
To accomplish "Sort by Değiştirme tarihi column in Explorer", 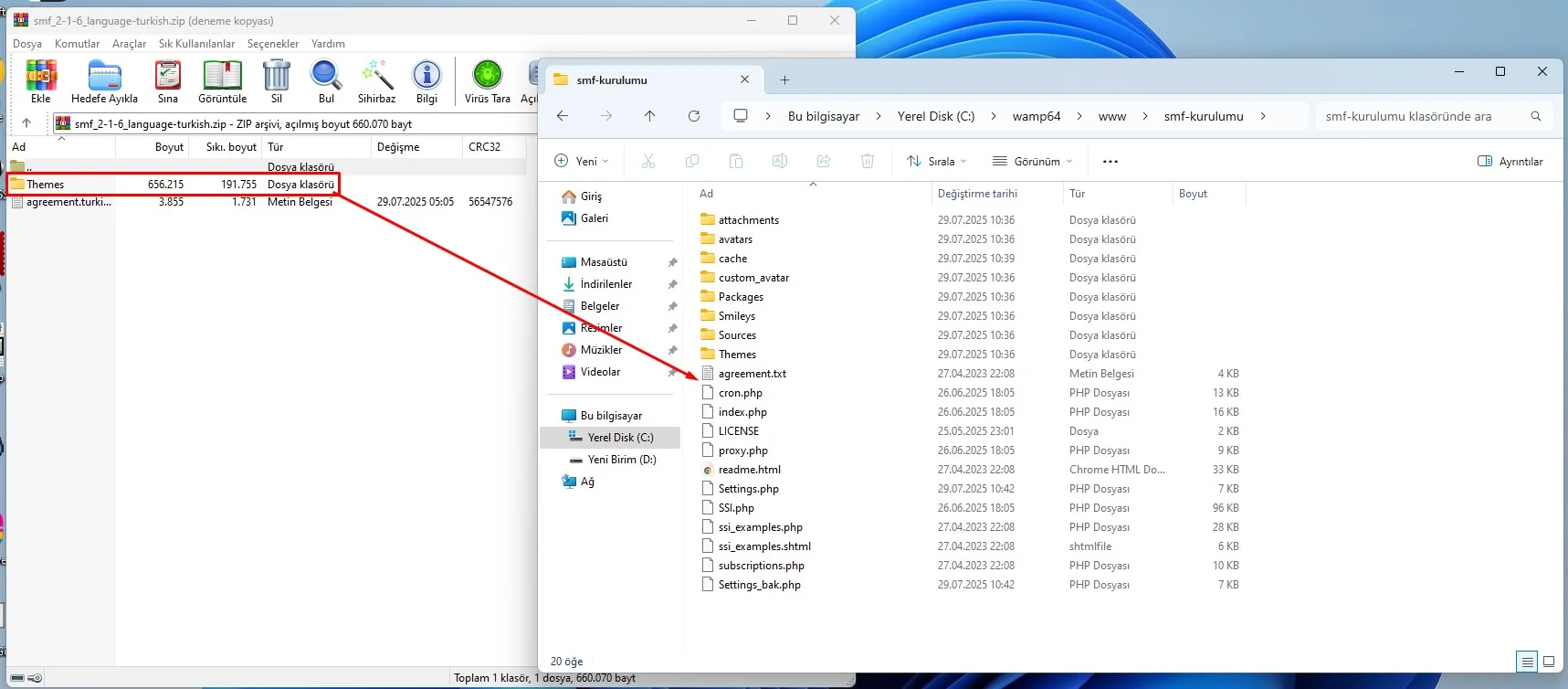I will (x=977, y=194).
